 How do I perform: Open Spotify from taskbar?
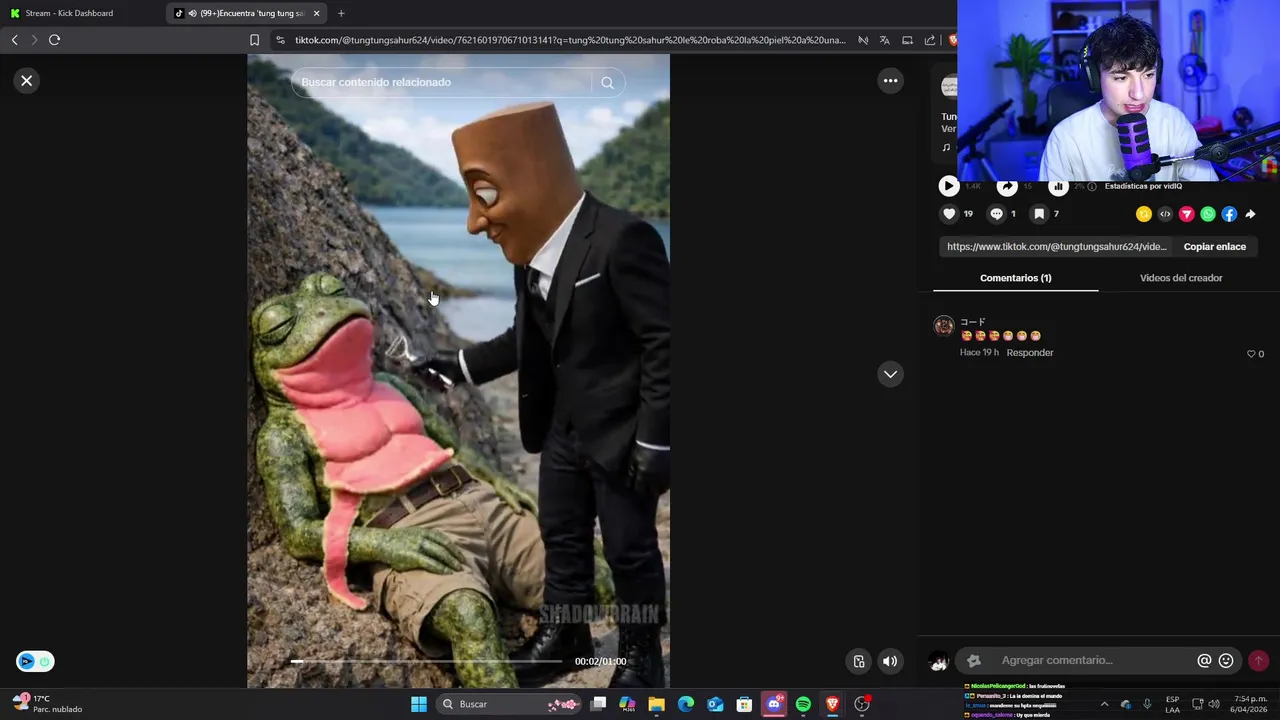pos(803,704)
